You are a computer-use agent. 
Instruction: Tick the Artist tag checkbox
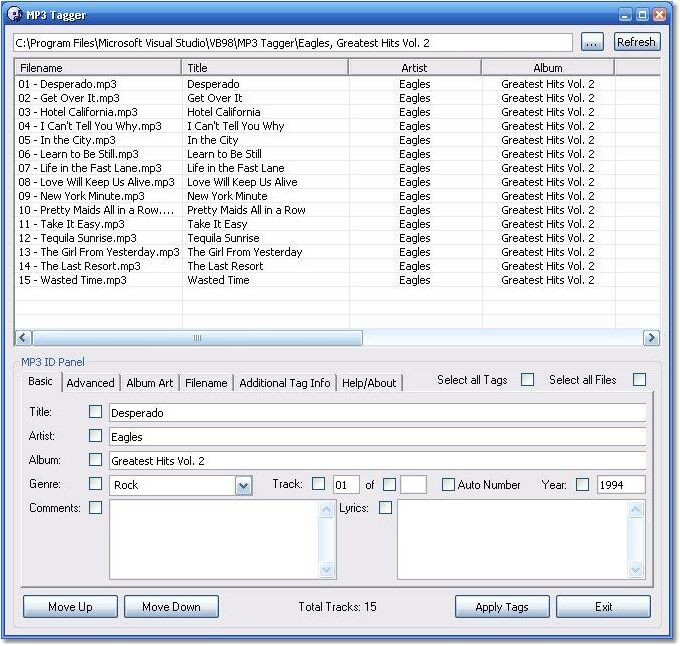[95, 436]
